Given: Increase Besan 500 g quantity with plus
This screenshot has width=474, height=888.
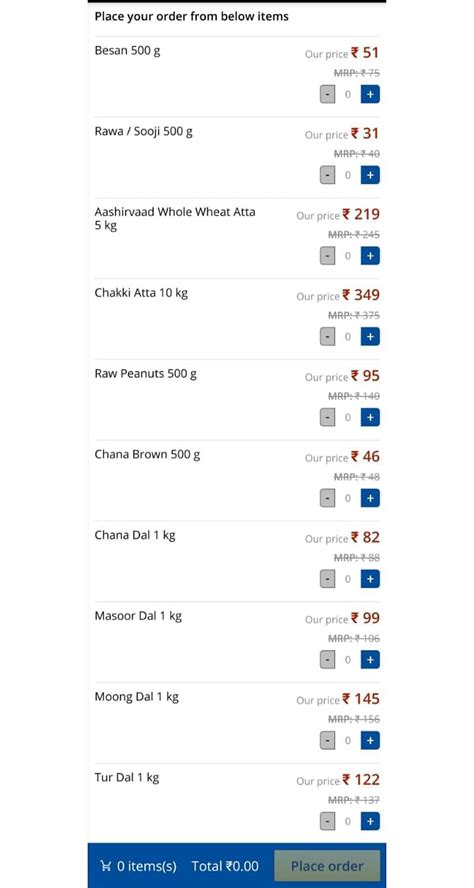Looking at the screenshot, I should tap(370, 95).
